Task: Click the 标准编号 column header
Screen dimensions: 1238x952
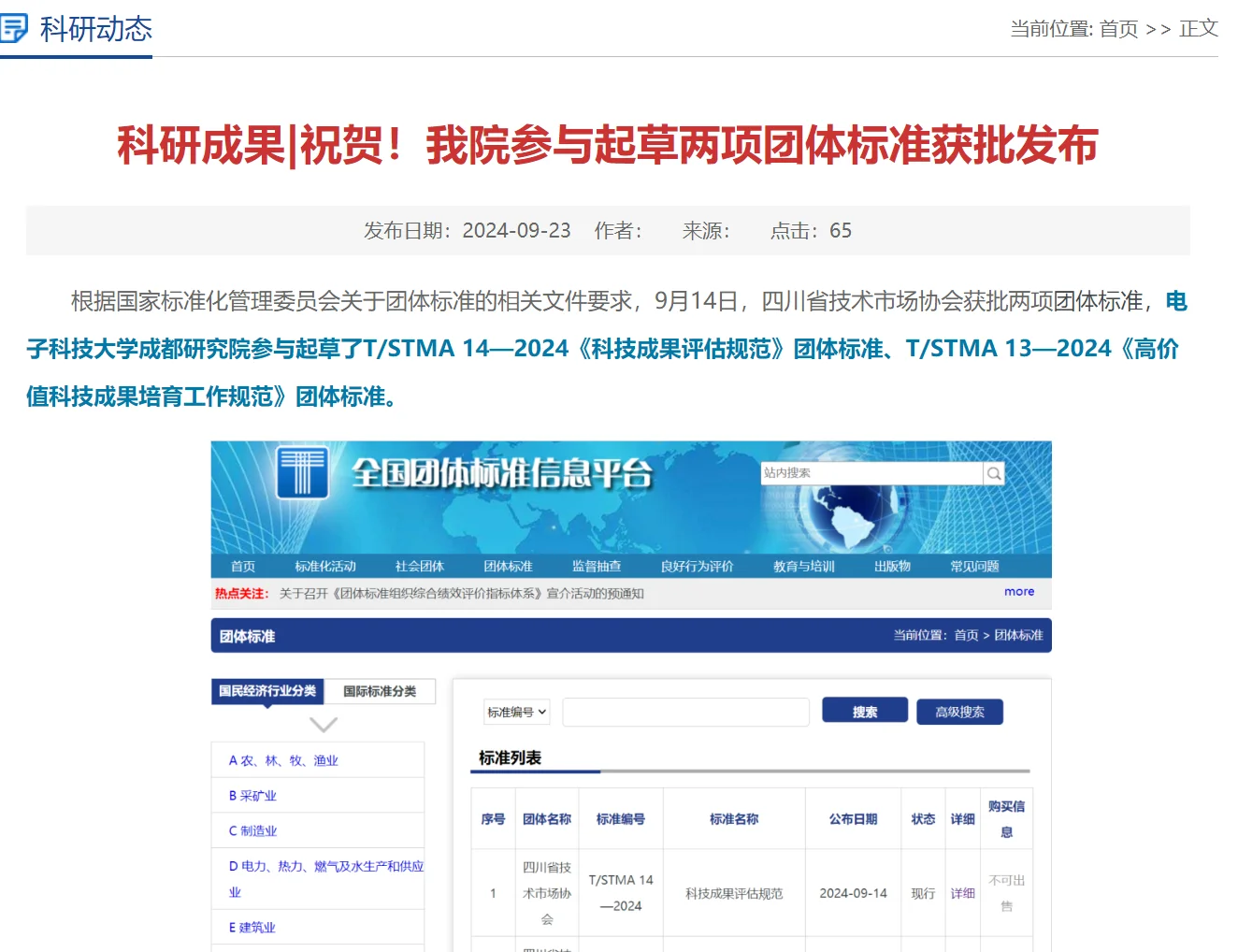Action: click(621, 819)
